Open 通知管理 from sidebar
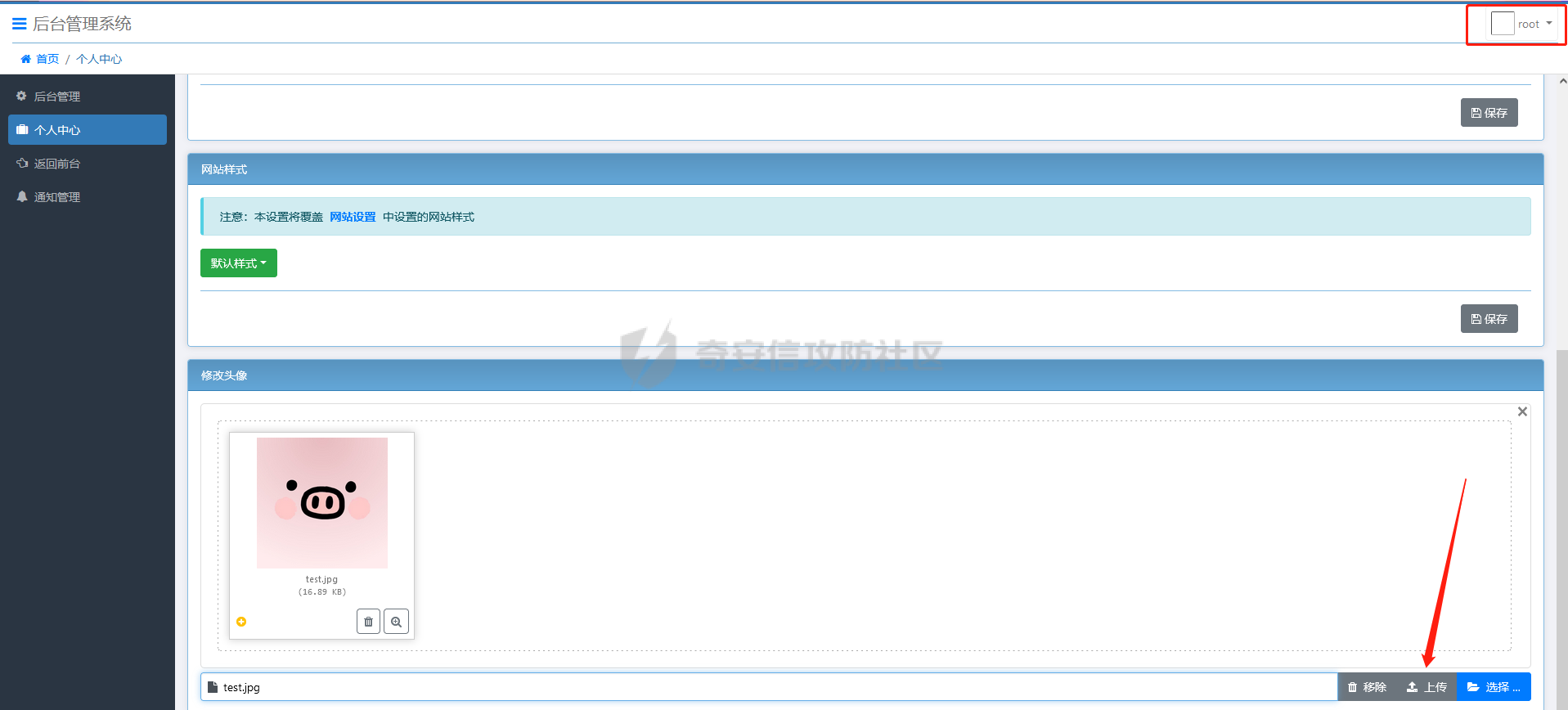This screenshot has width=1568, height=710. coord(56,197)
